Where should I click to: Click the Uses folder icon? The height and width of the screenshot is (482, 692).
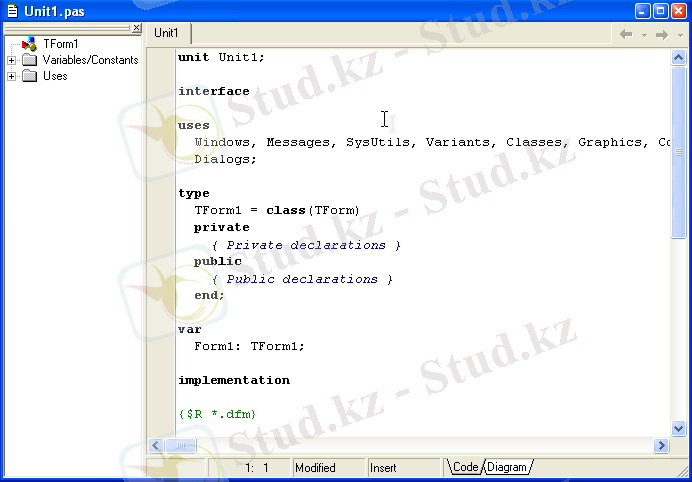[x=29, y=76]
